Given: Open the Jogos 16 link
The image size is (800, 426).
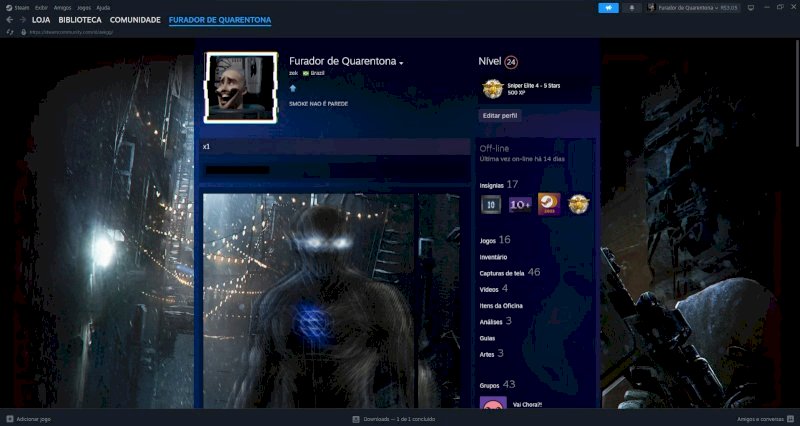Looking at the screenshot, I should pos(494,240).
